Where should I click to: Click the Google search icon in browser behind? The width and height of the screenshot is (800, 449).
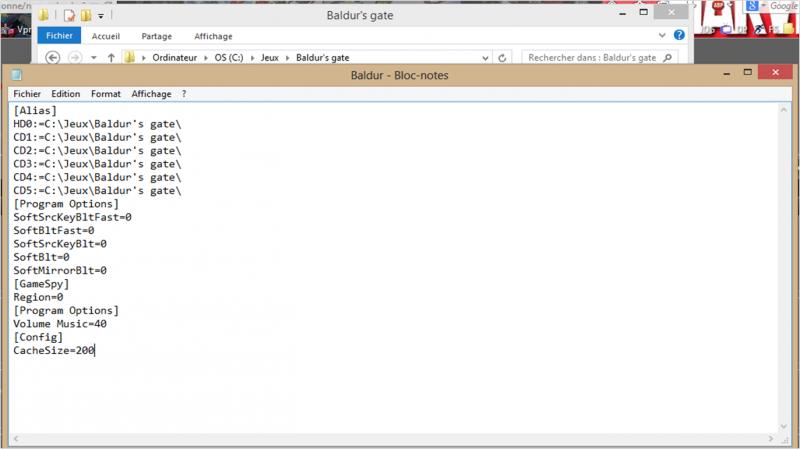click(752, 6)
